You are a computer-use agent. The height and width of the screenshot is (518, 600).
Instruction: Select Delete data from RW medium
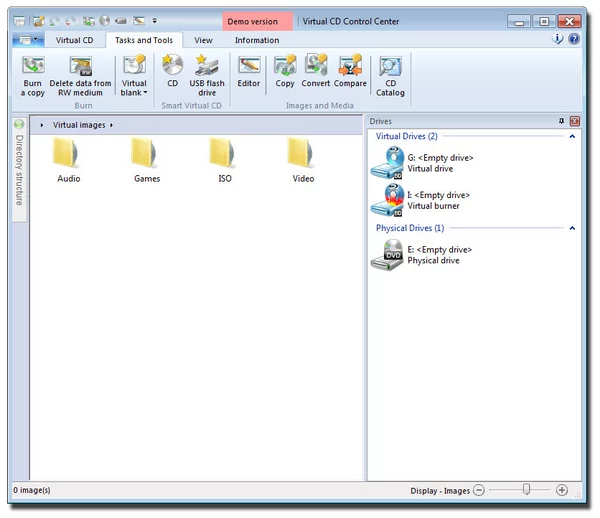tap(80, 76)
